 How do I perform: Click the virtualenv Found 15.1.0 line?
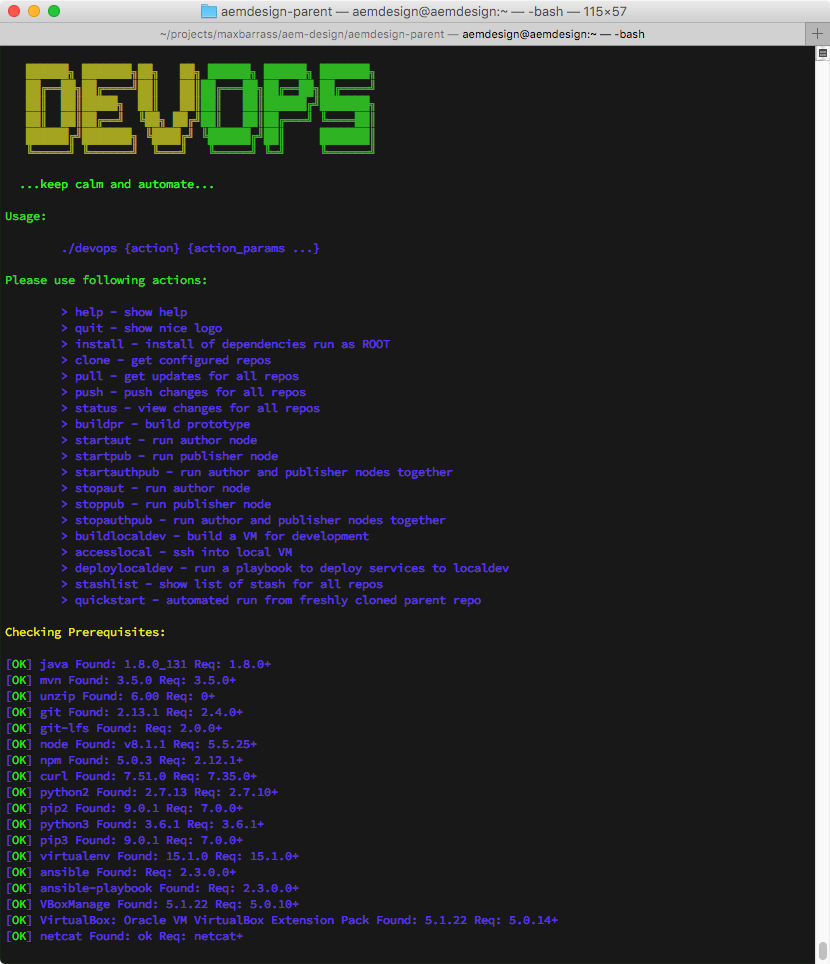click(x=152, y=856)
